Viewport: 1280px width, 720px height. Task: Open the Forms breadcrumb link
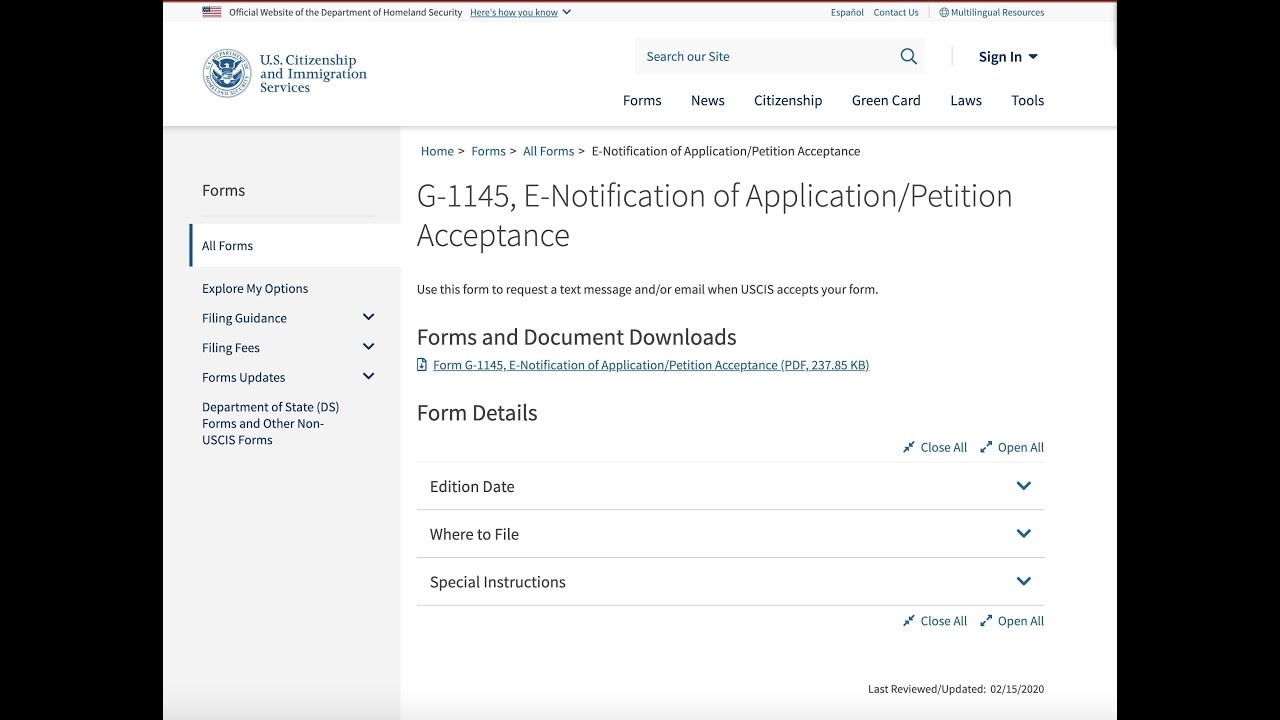(488, 151)
